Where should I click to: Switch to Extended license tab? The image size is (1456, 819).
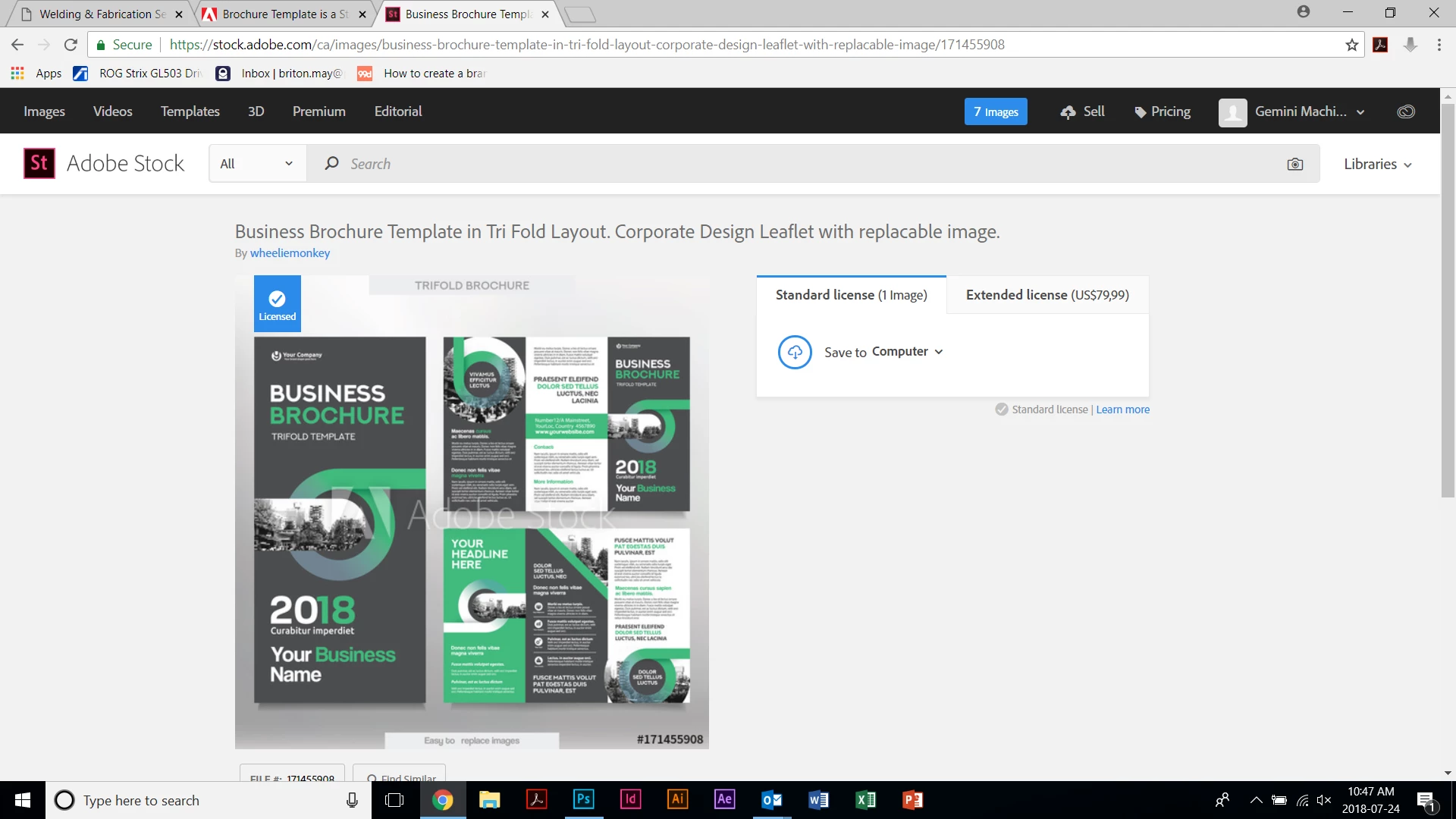pyautogui.click(x=1046, y=295)
